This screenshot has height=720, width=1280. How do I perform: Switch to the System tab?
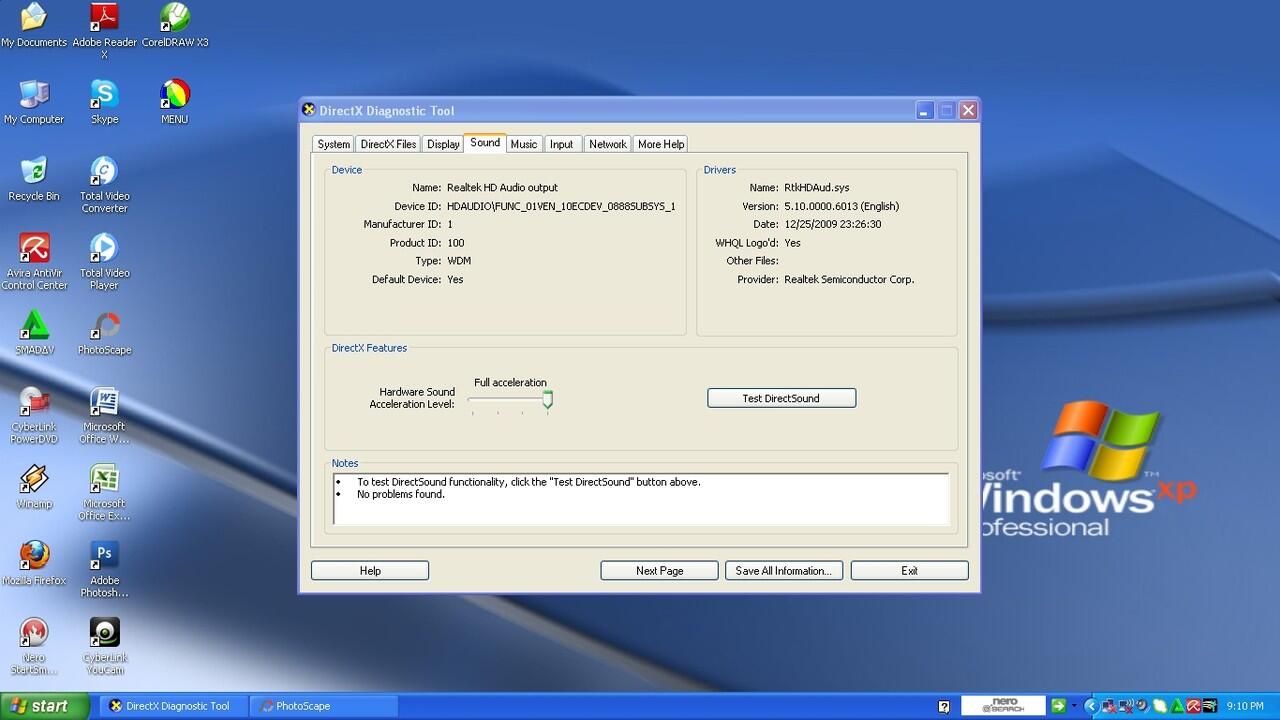click(x=333, y=144)
